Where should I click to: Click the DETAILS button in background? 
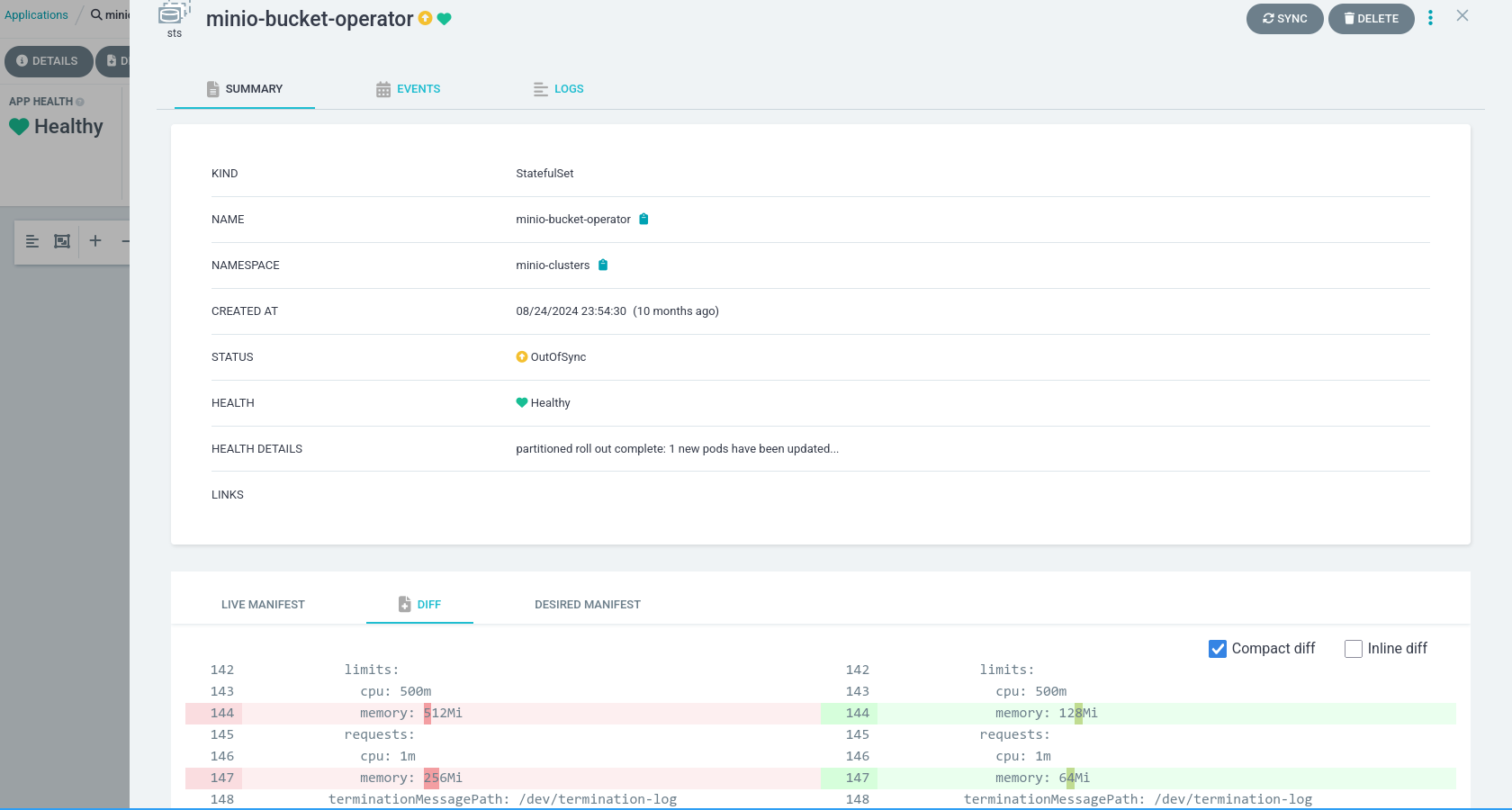(48, 61)
